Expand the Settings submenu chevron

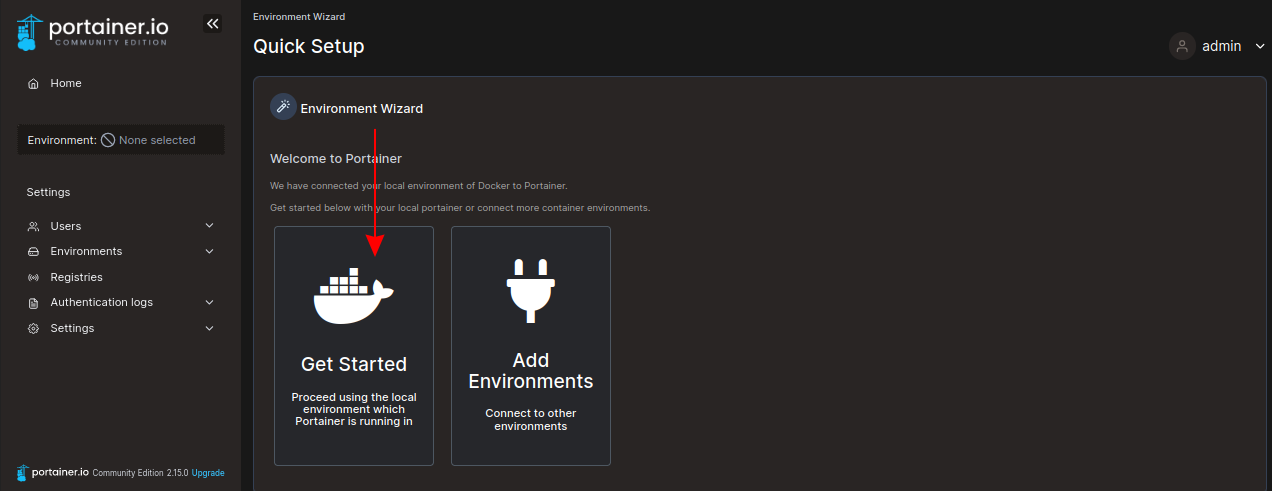point(209,328)
